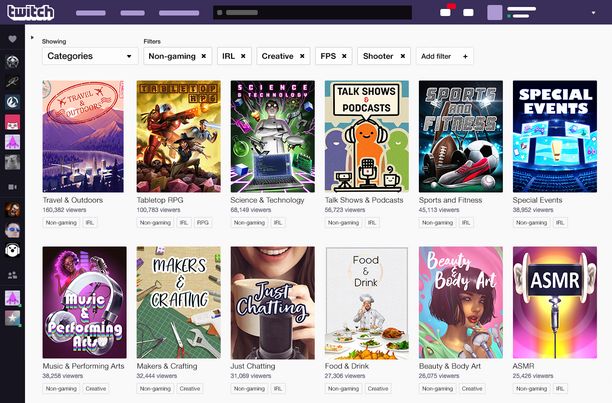Image resolution: width=612 pixels, height=403 pixels.
Task: Open the Travel & Outdoors cover art
Action: [x=83, y=136]
